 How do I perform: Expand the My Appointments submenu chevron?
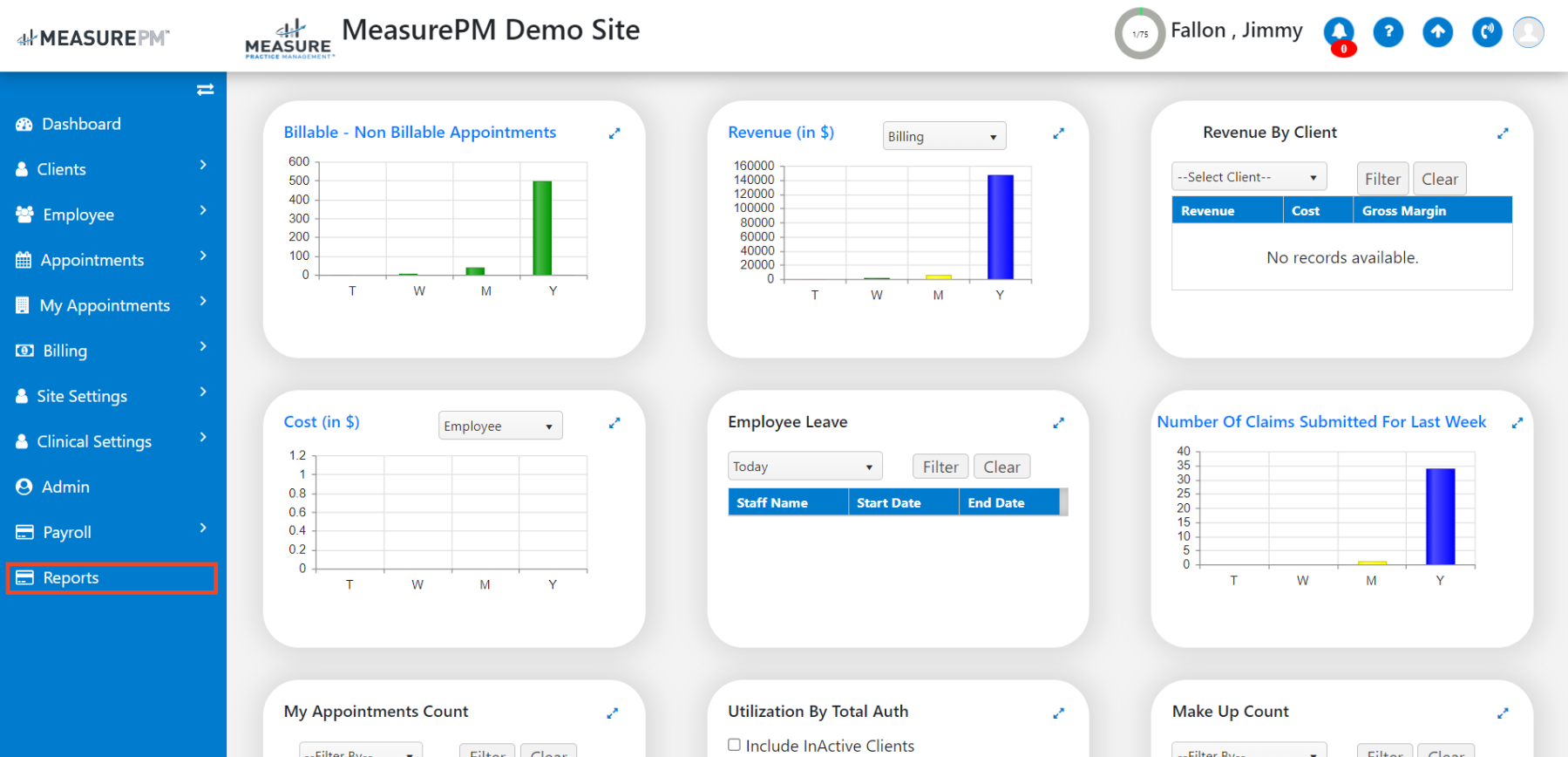point(203,301)
